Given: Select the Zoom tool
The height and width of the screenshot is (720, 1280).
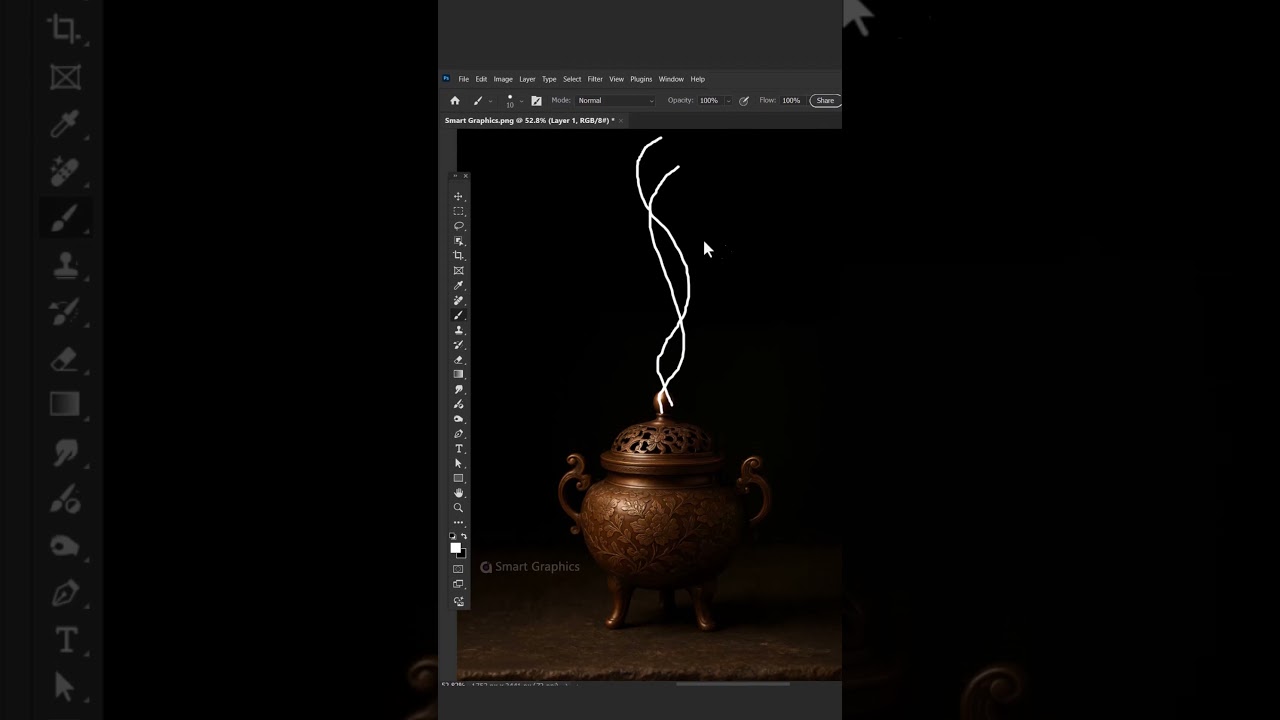Looking at the screenshot, I should point(459,508).
